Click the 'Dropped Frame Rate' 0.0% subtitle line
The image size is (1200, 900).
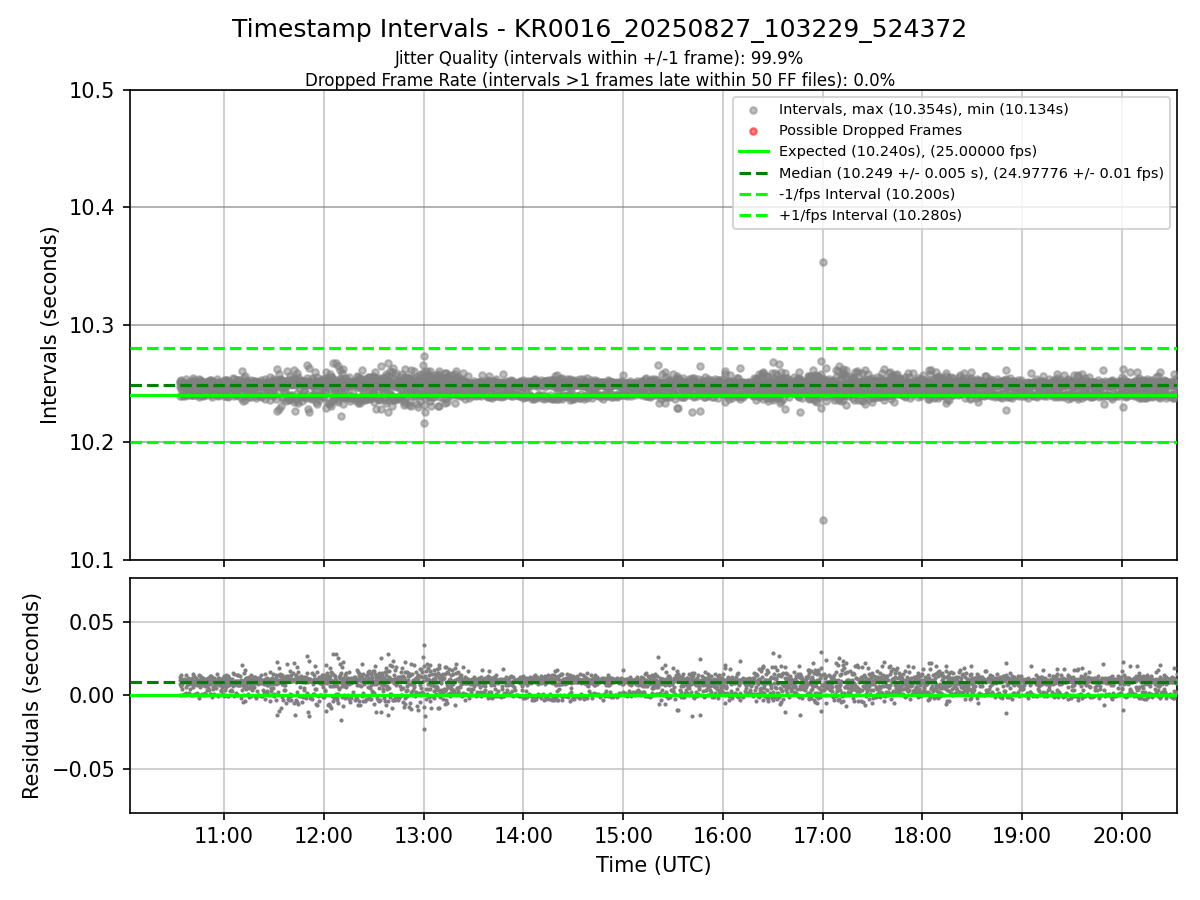click(599, 79)
